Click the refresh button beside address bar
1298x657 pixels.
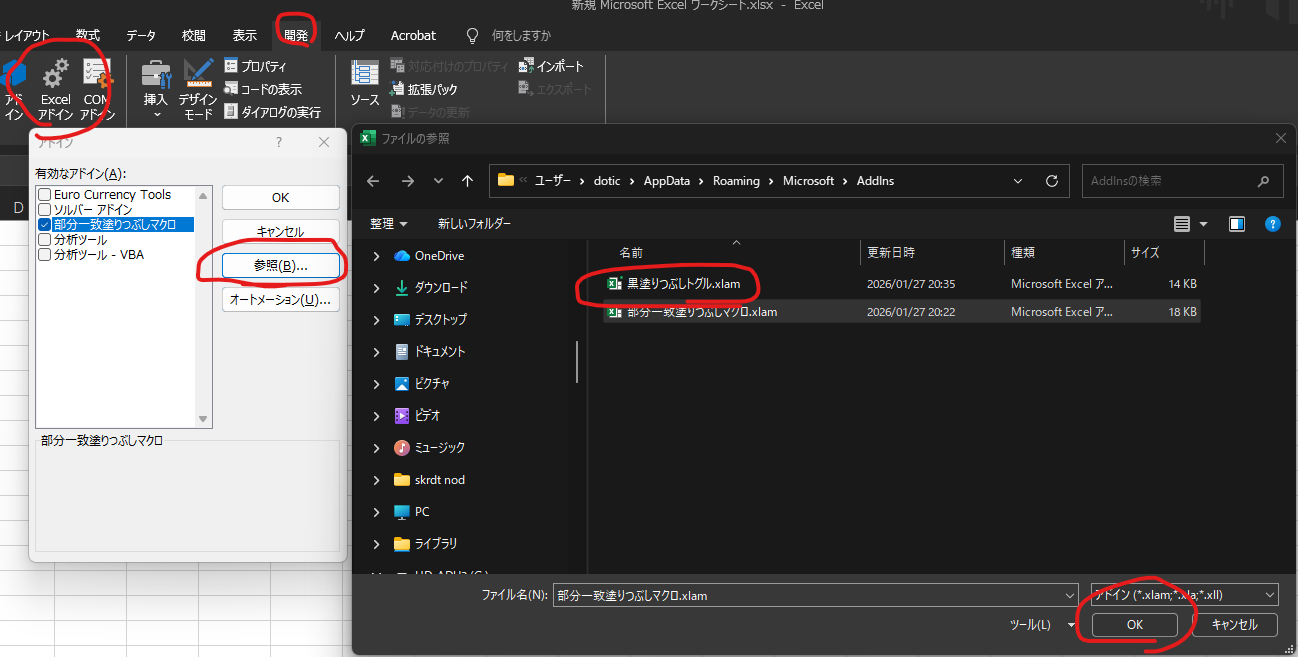pos(1051,181)
